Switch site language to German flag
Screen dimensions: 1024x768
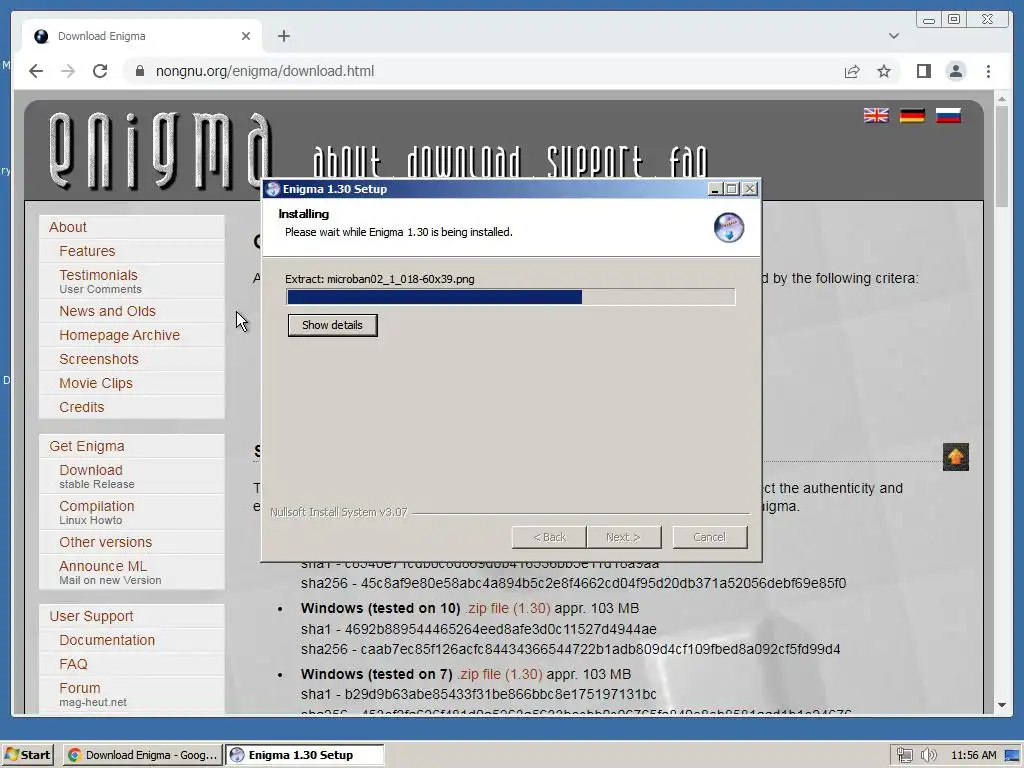(x=912, y=116)
